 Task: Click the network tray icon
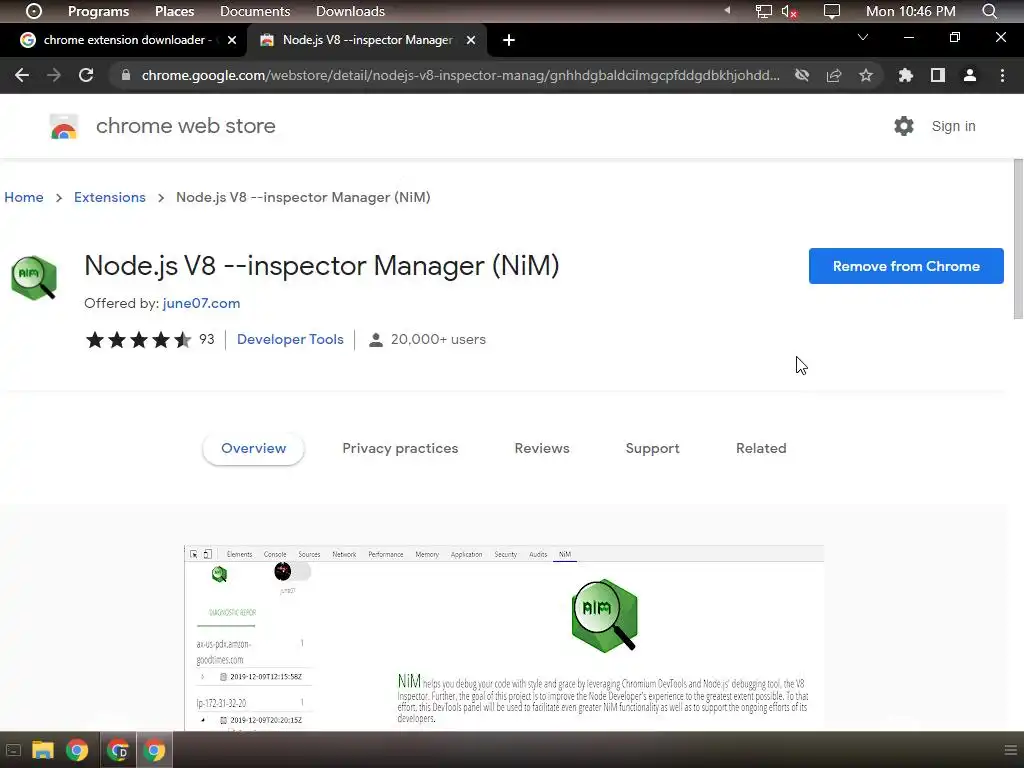pos(763,11)
